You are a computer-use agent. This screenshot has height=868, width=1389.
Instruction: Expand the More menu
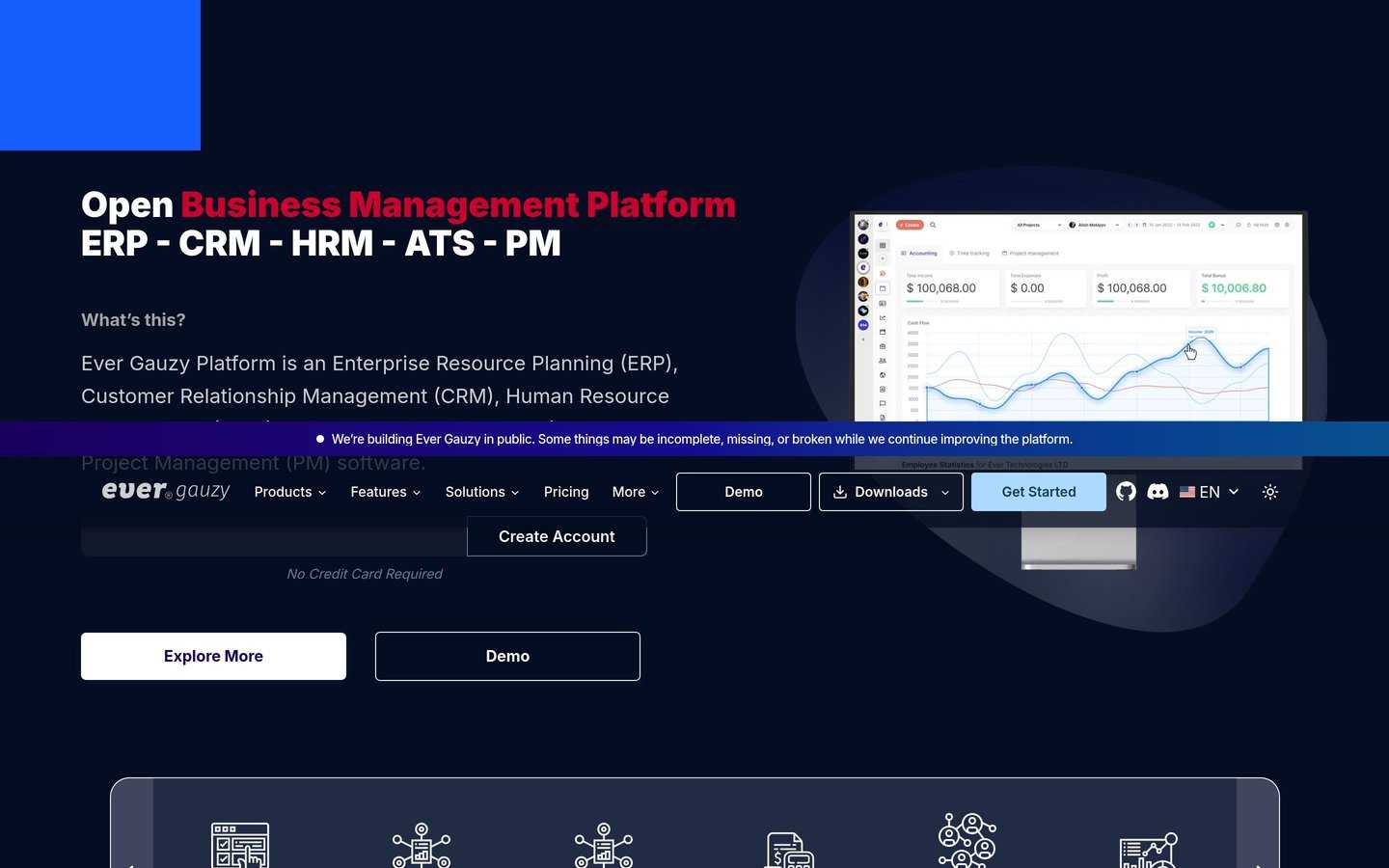coord(636,492)
